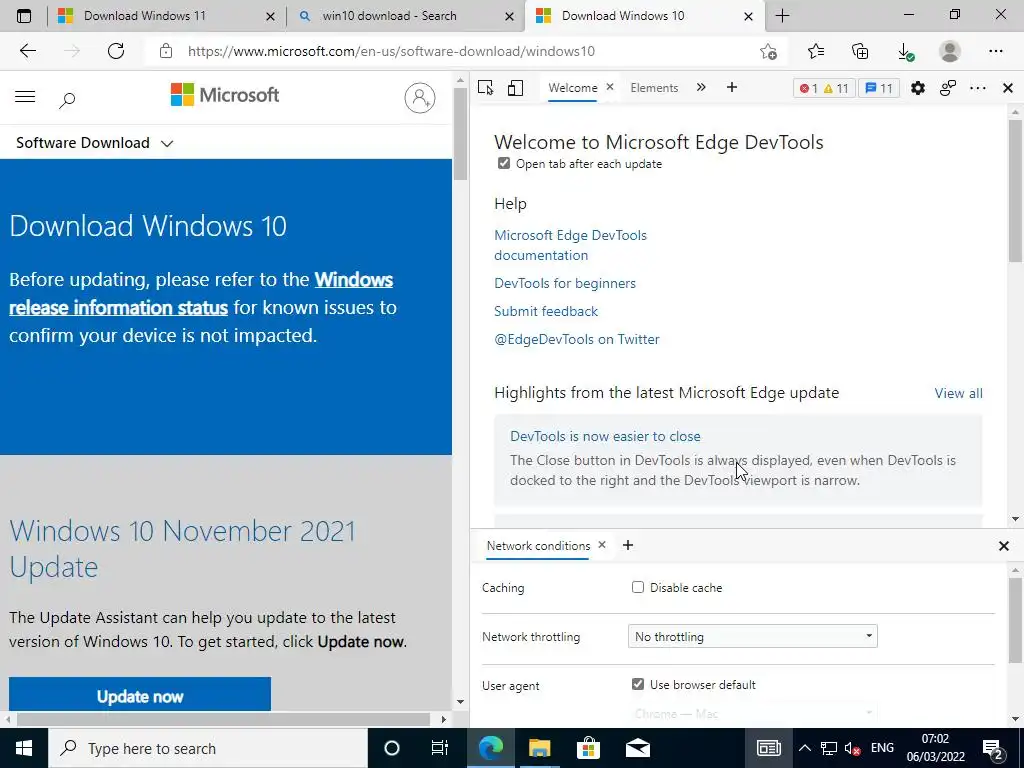Image resolution: width=1024 pixels, height=768 pixels.
Task: Toggle device emulation in DevTools
Action: click(515, 88)
